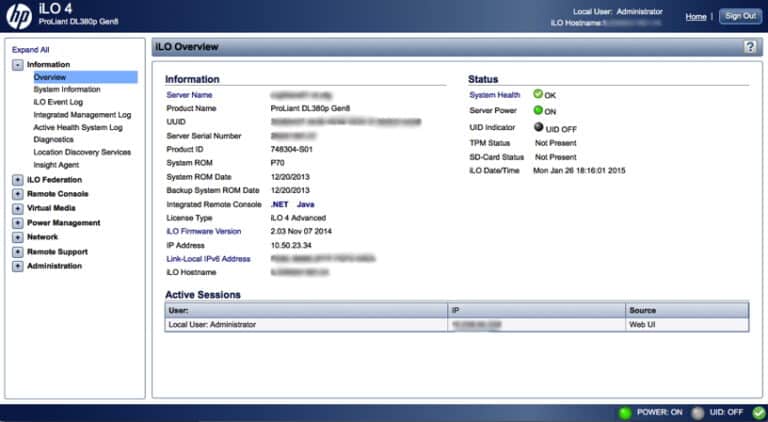Screen dimensions: 768x422
Task: Open Integrated Management Log
Action: coord(82,115)
